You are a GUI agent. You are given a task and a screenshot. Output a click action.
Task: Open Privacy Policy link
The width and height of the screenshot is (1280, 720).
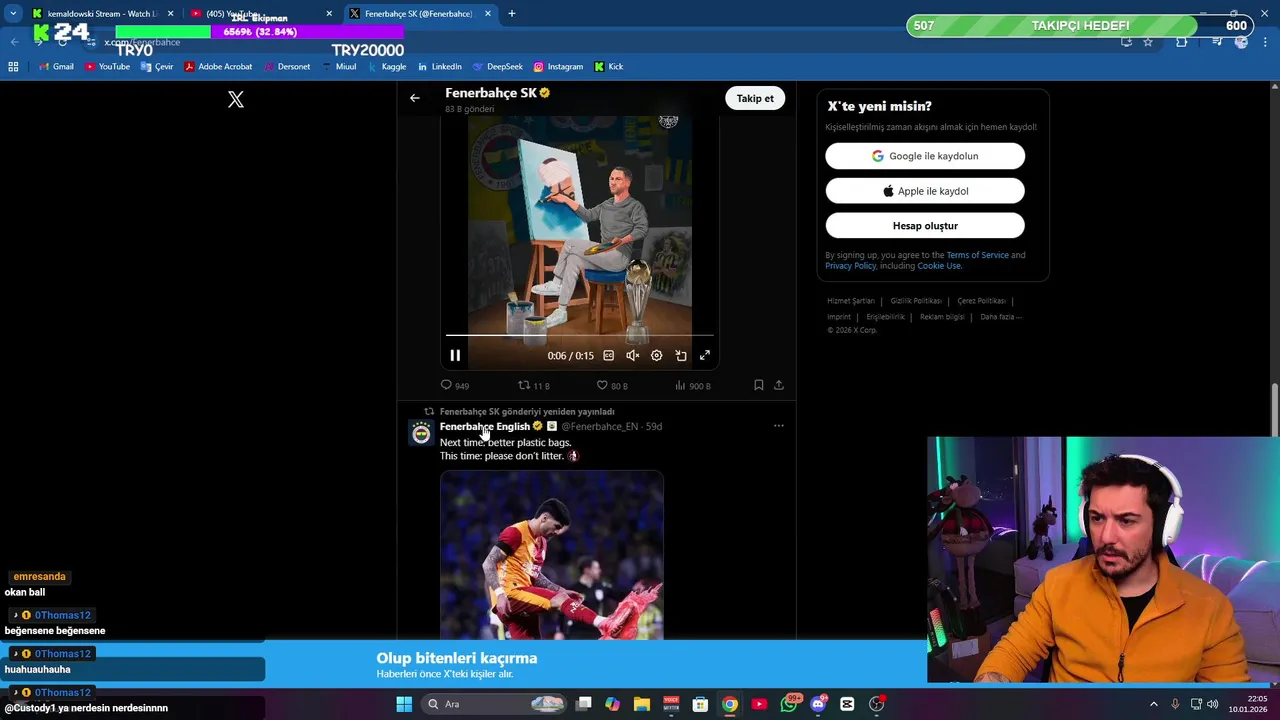click(x=851, y=266)
